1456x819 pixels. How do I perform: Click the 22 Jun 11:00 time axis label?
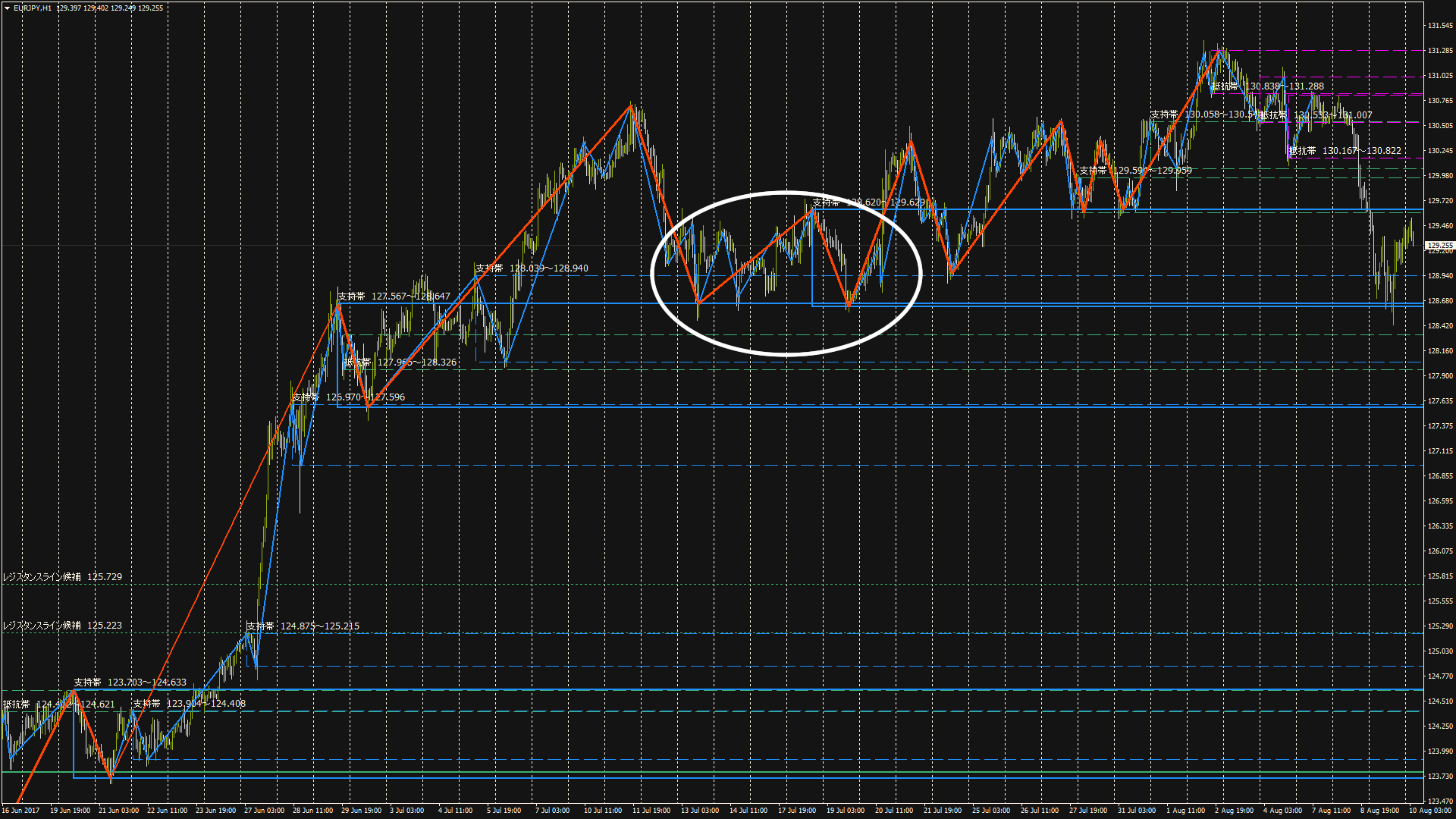click(x=167, y=811)
